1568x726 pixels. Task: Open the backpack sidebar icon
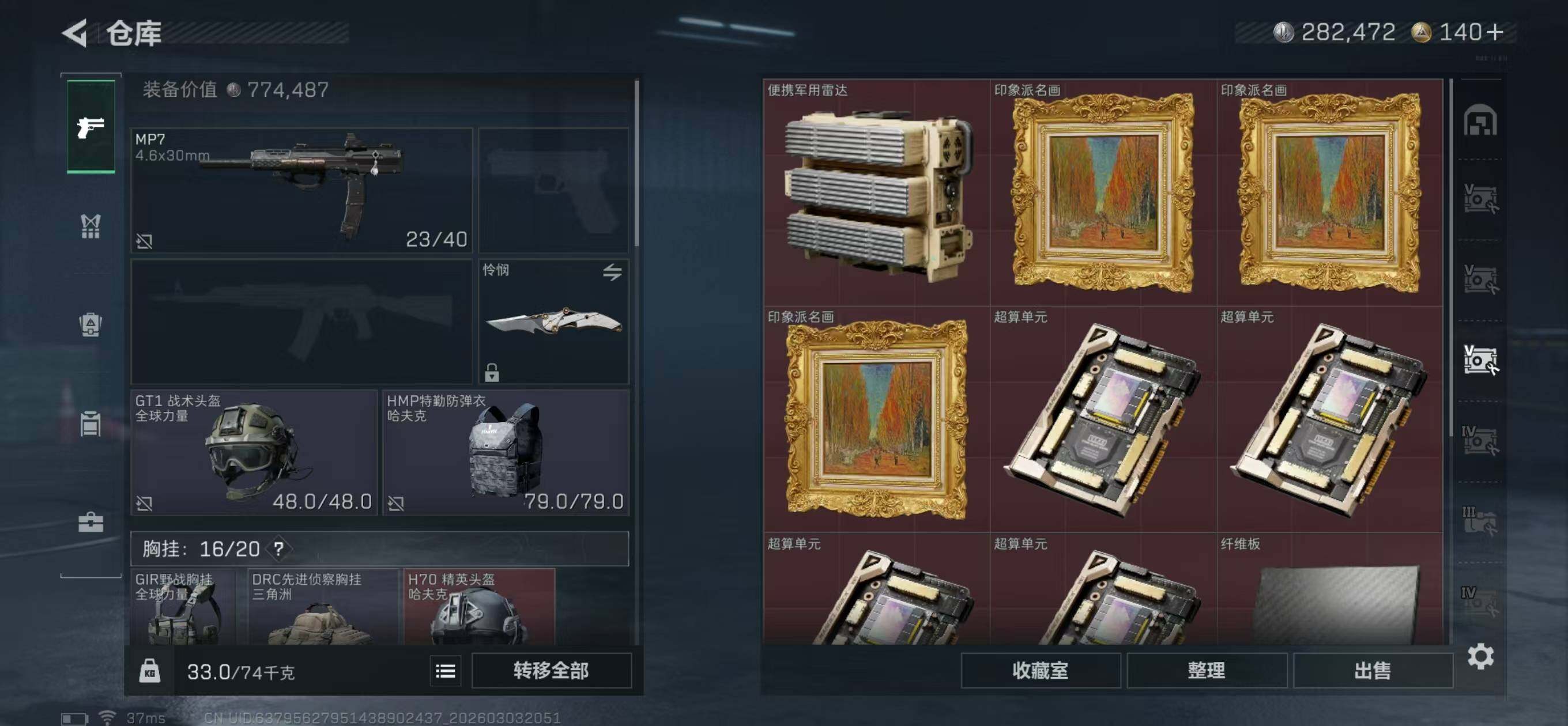point(91,324)
